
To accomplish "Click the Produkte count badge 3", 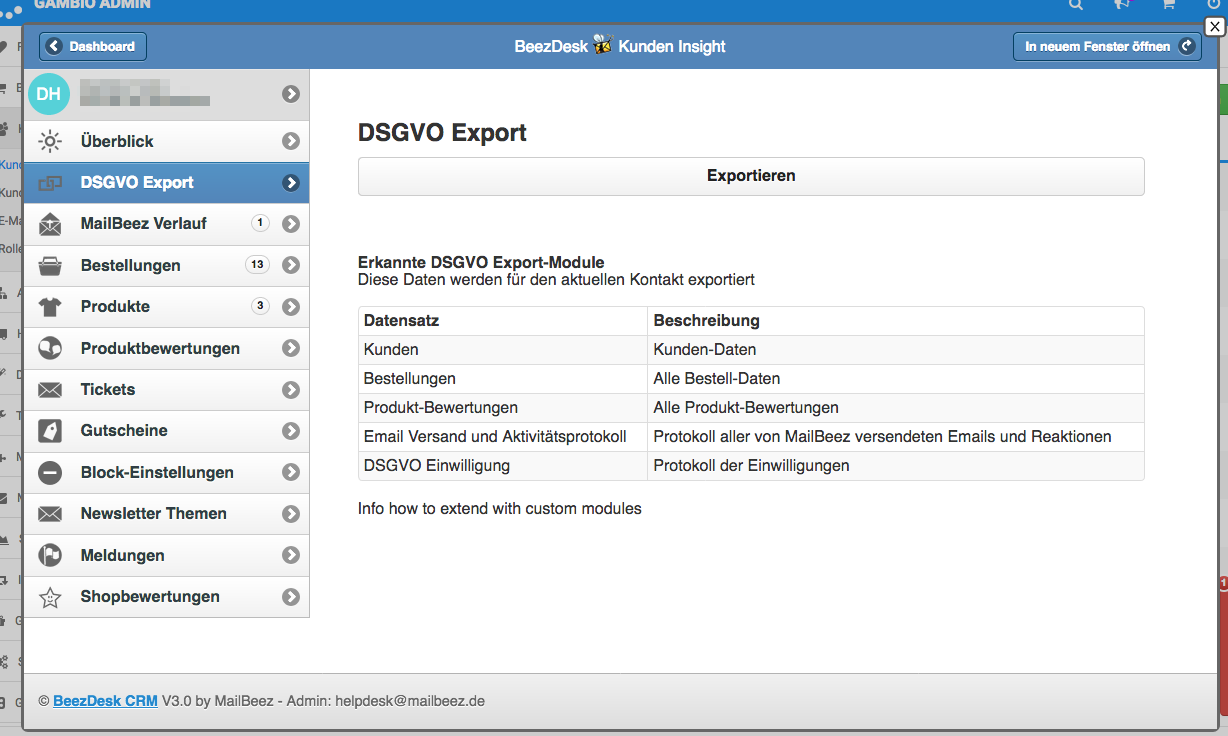I will [260, 306].
